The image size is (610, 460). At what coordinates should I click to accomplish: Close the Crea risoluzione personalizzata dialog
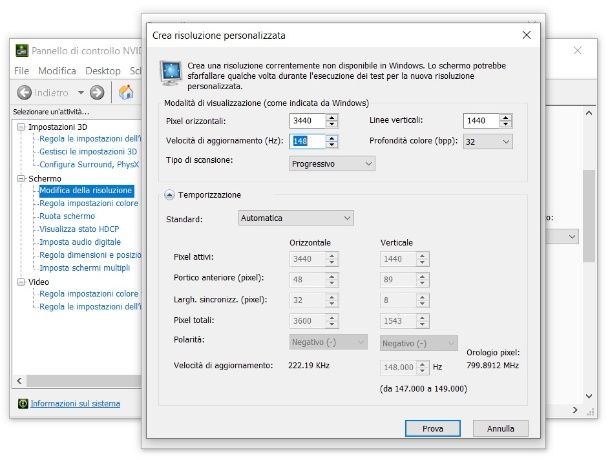pos(527,35)
